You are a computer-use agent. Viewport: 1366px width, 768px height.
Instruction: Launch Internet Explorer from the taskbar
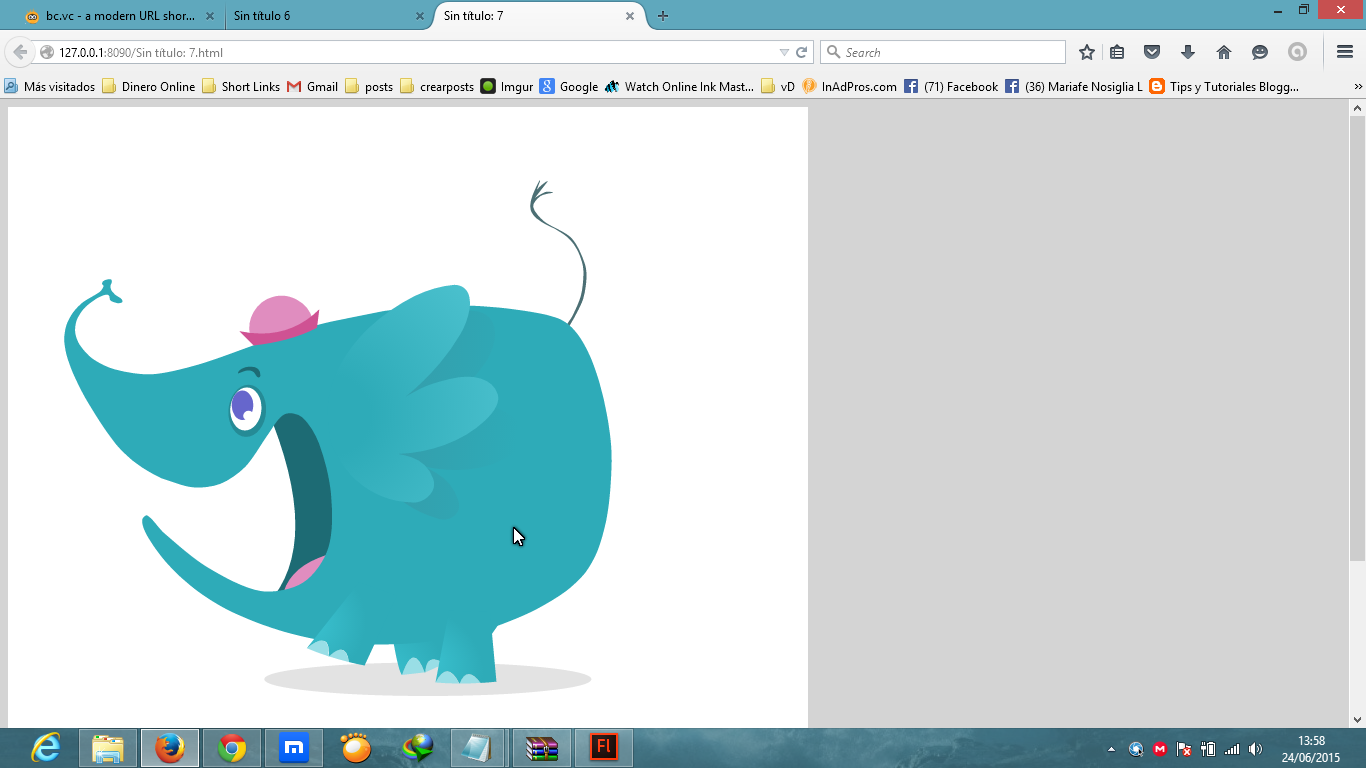pos(45,748)
